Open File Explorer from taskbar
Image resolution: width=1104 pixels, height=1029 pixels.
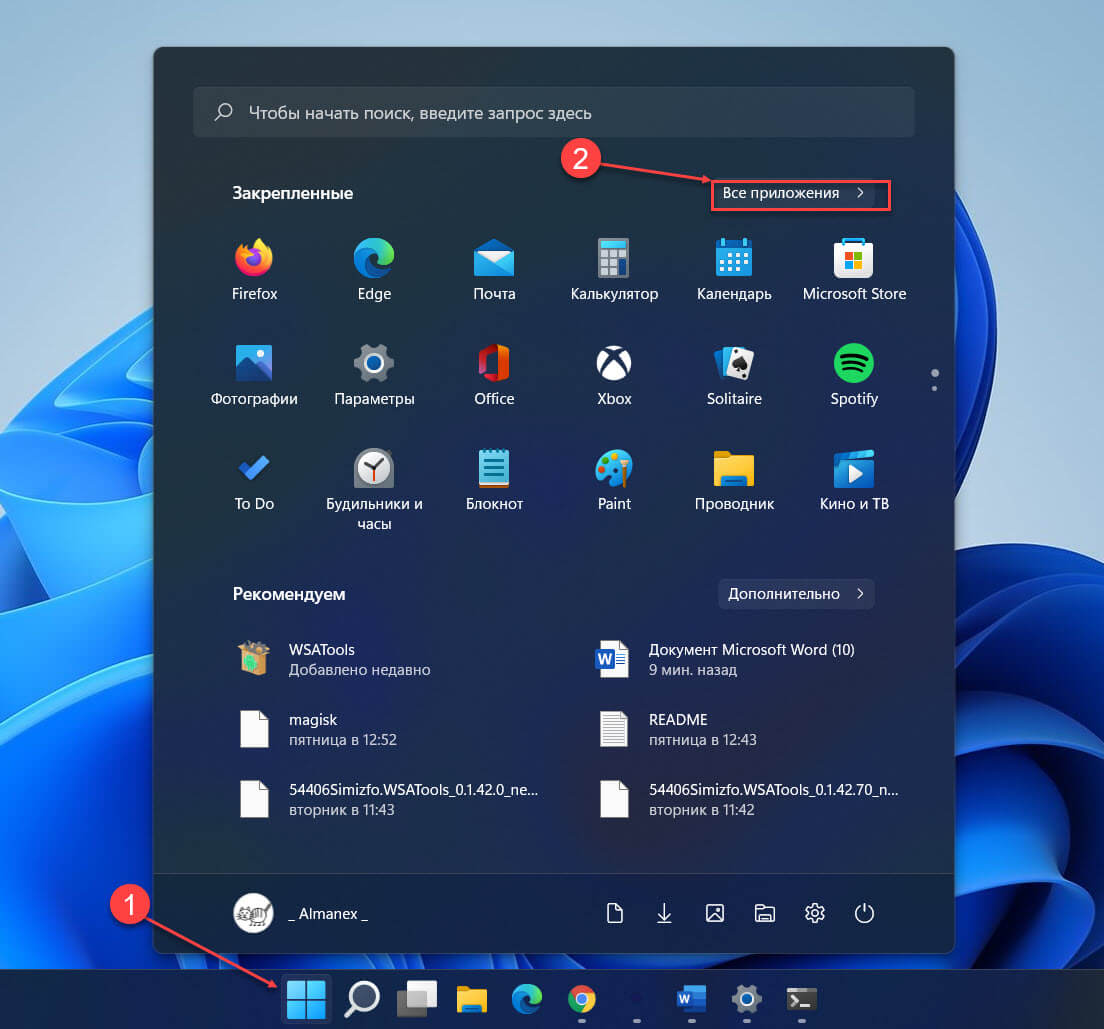point(472,999)
